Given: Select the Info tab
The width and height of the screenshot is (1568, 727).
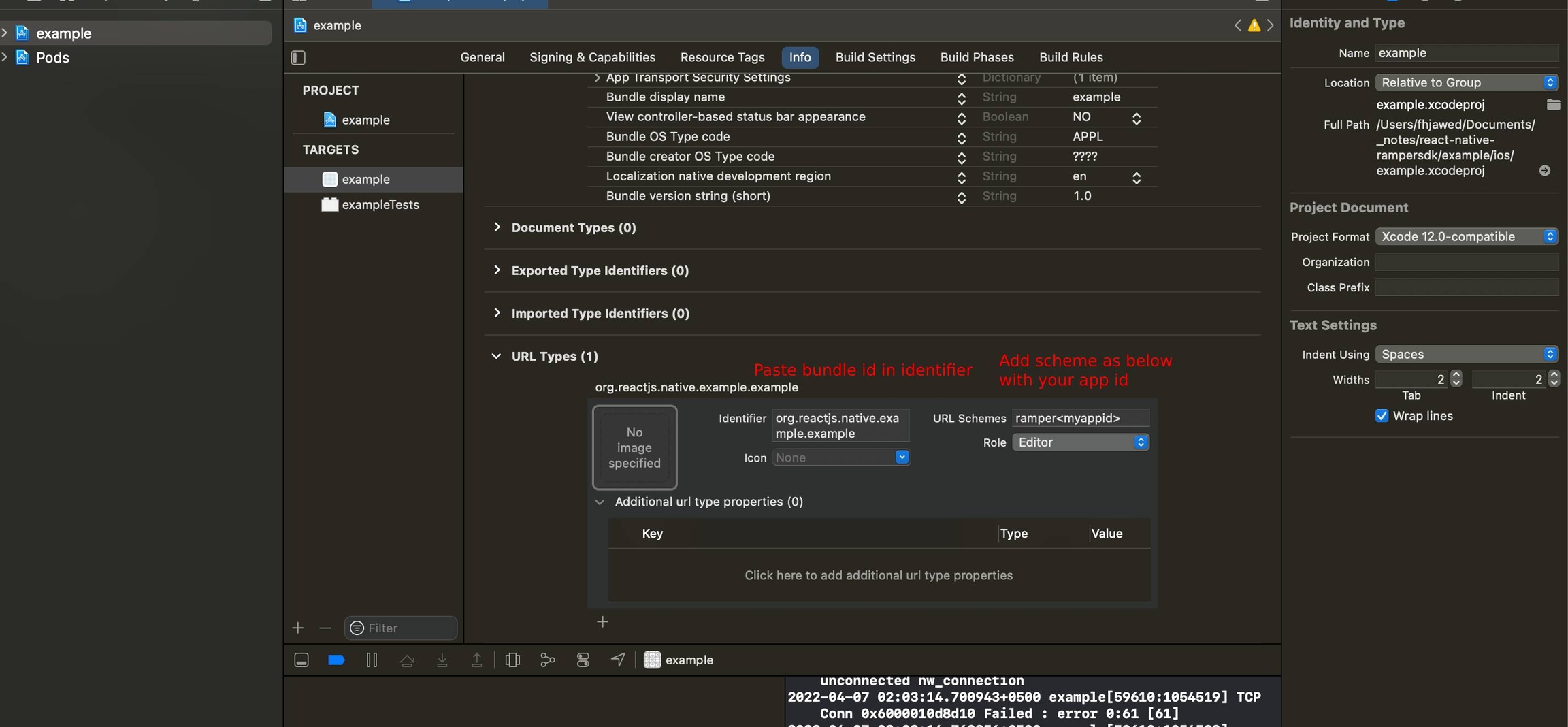Looking at the screenshot, I should 800,57.
